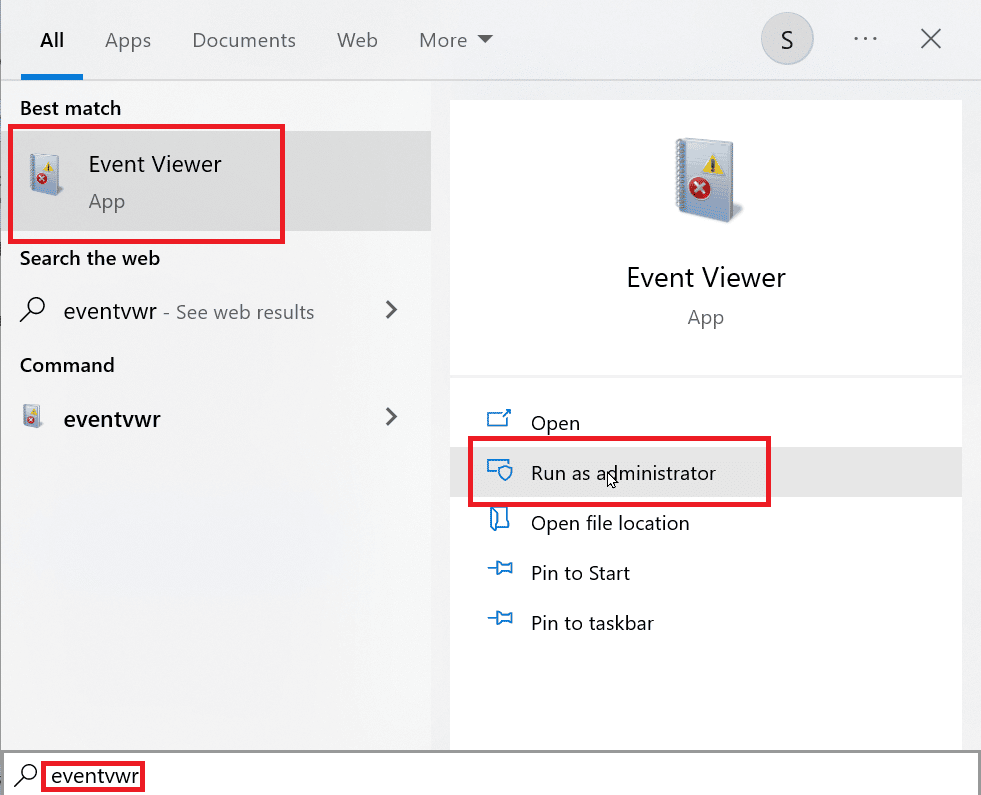
Task: Choose Open in the actions list
Action: coord(706,423)
